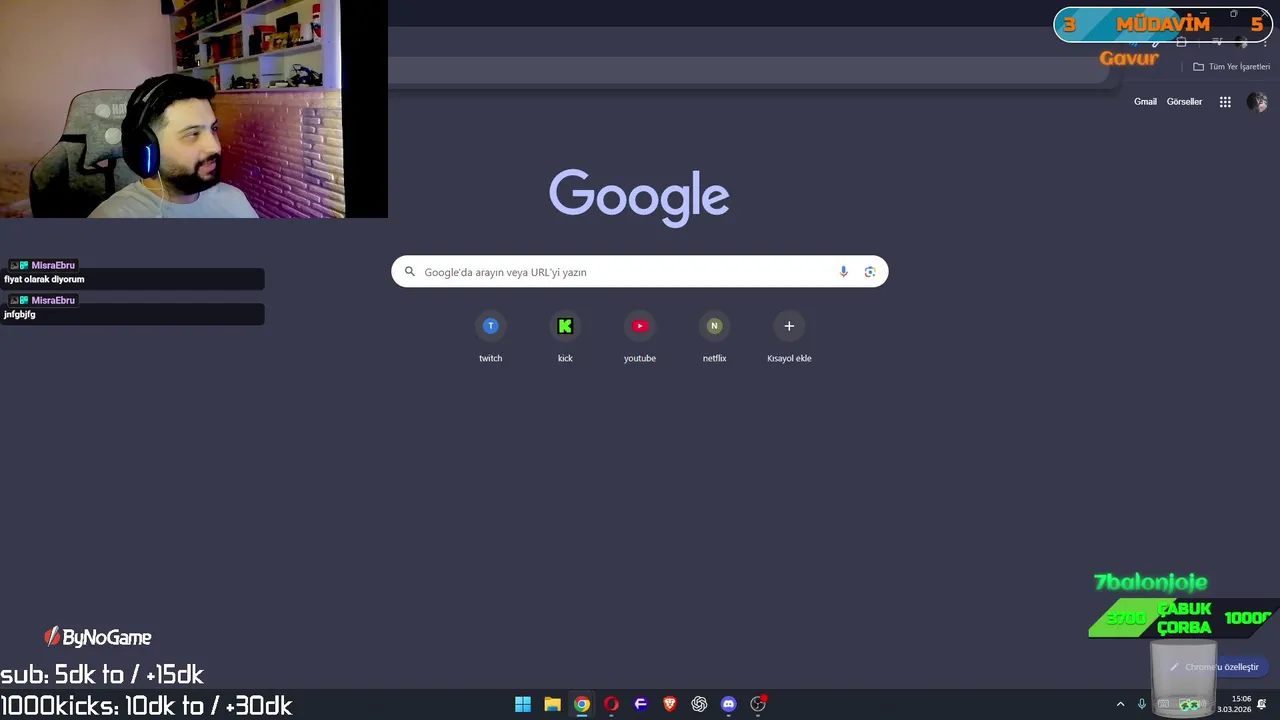
Task: Switch to Chrome in the taskbar
Action: 582,704
